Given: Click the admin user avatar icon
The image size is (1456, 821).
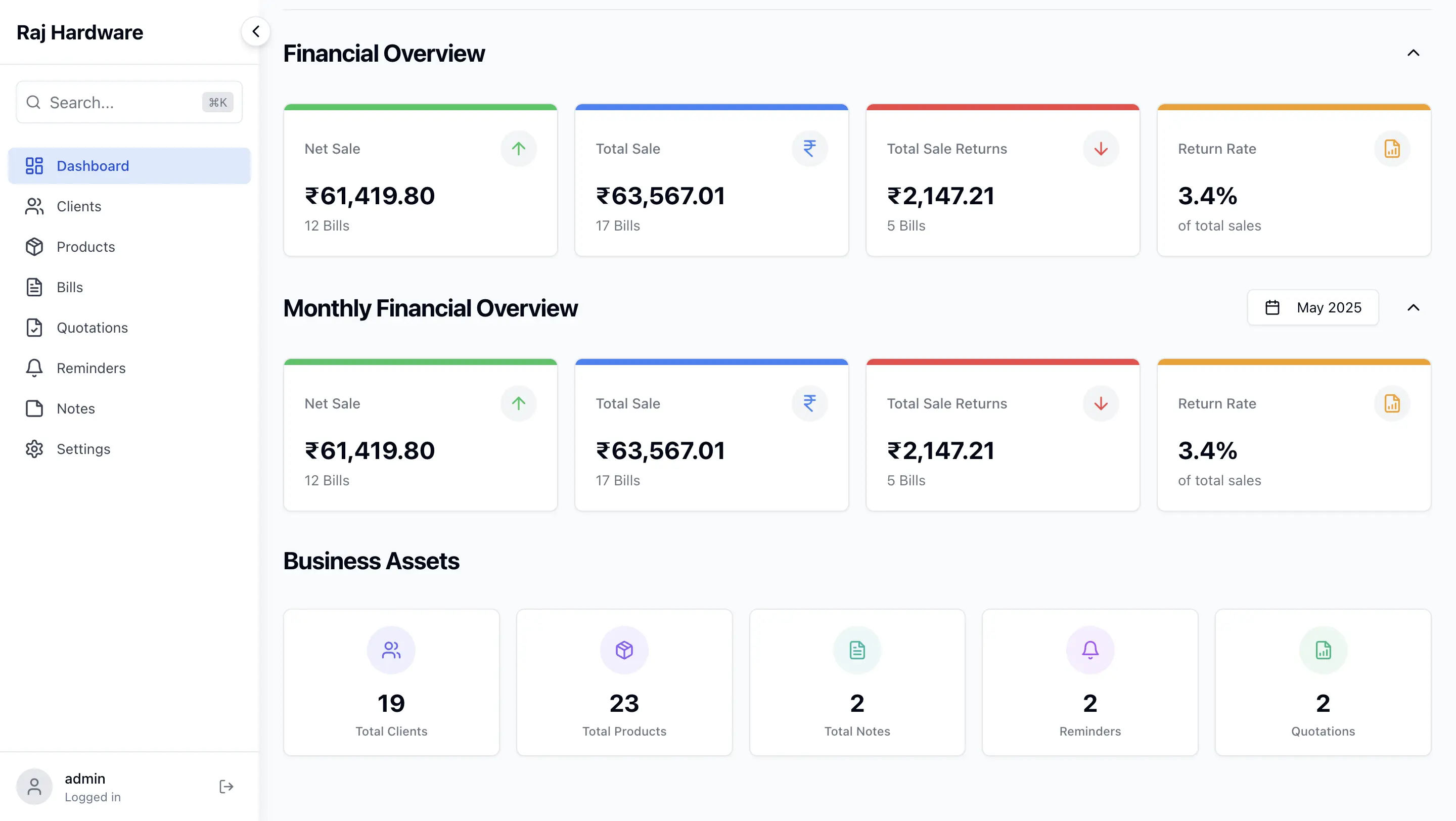Looking at the screenshot, I should click(34, 787).
